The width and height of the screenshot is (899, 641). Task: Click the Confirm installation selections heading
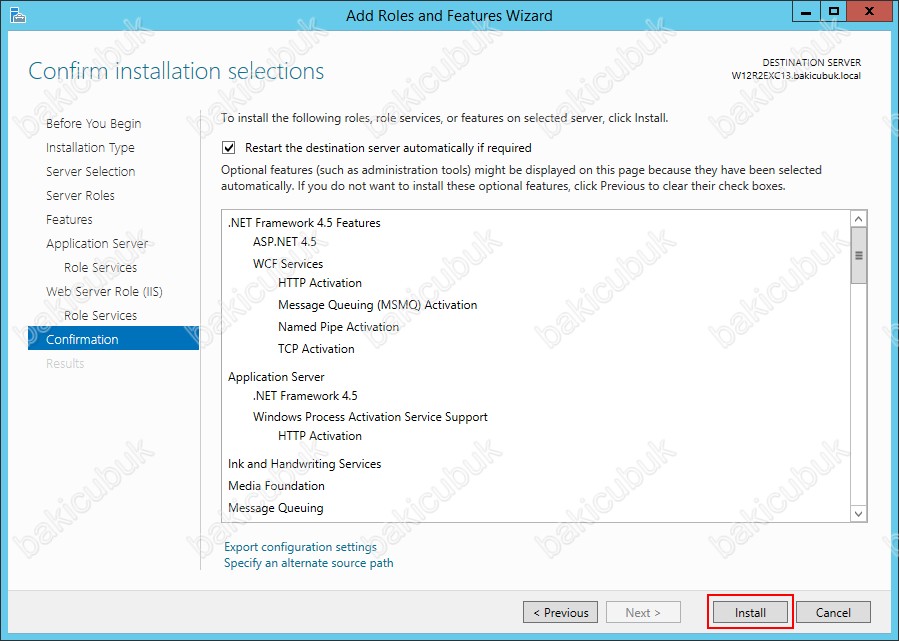pyautogui.click(x=176, y=71)
